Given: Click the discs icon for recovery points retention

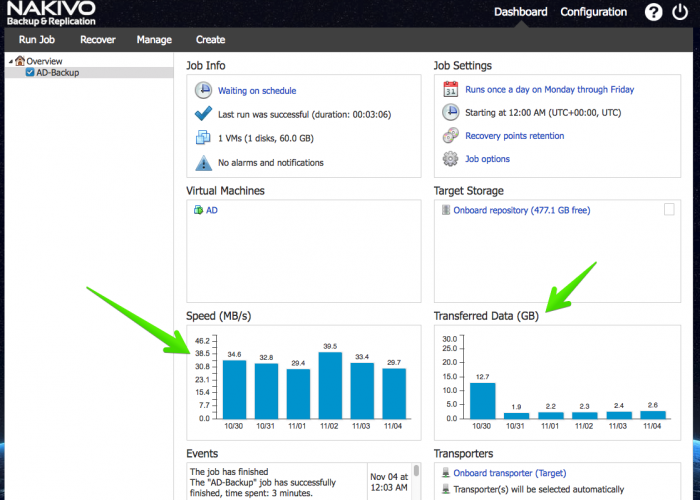Looking at the screenshot, I should point(450,135).
